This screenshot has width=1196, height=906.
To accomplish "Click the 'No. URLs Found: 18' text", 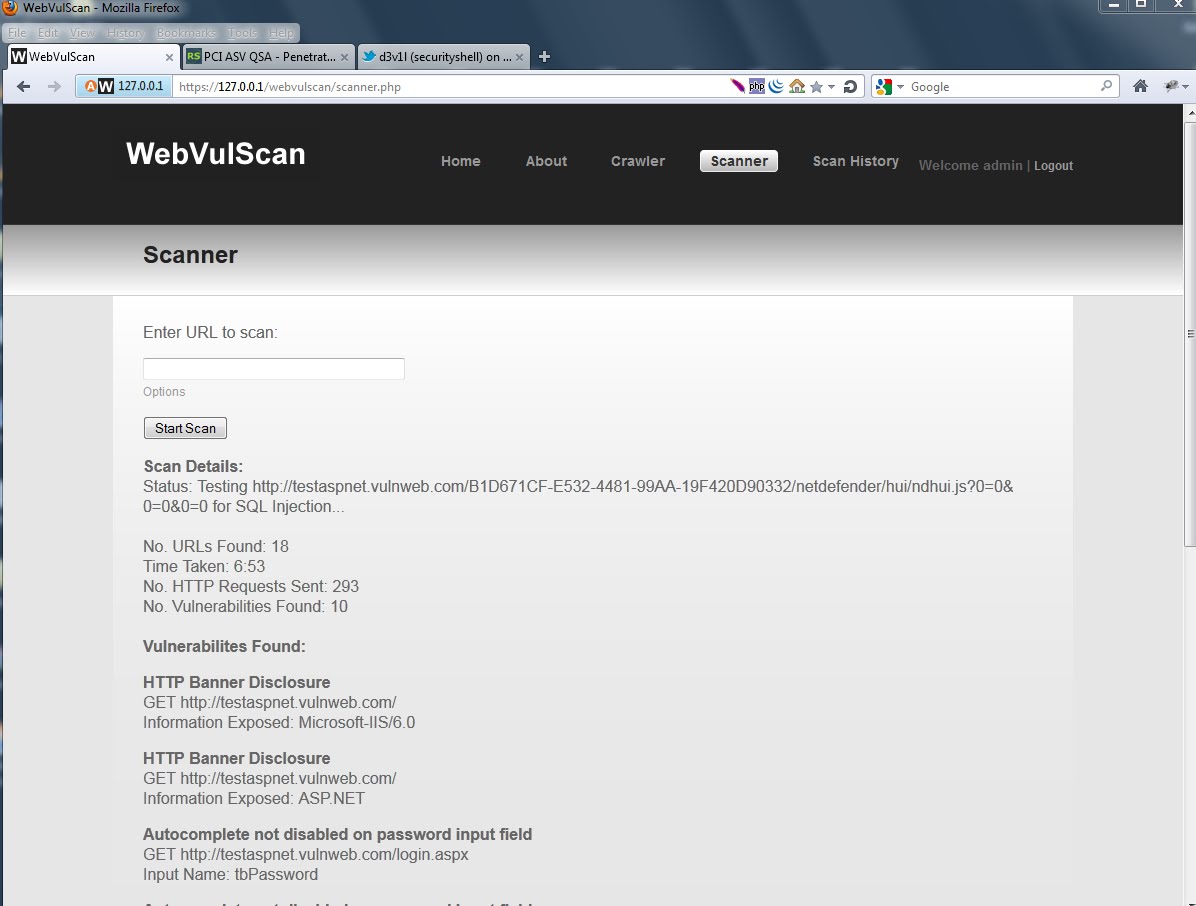I will click(x=216, y=546).
